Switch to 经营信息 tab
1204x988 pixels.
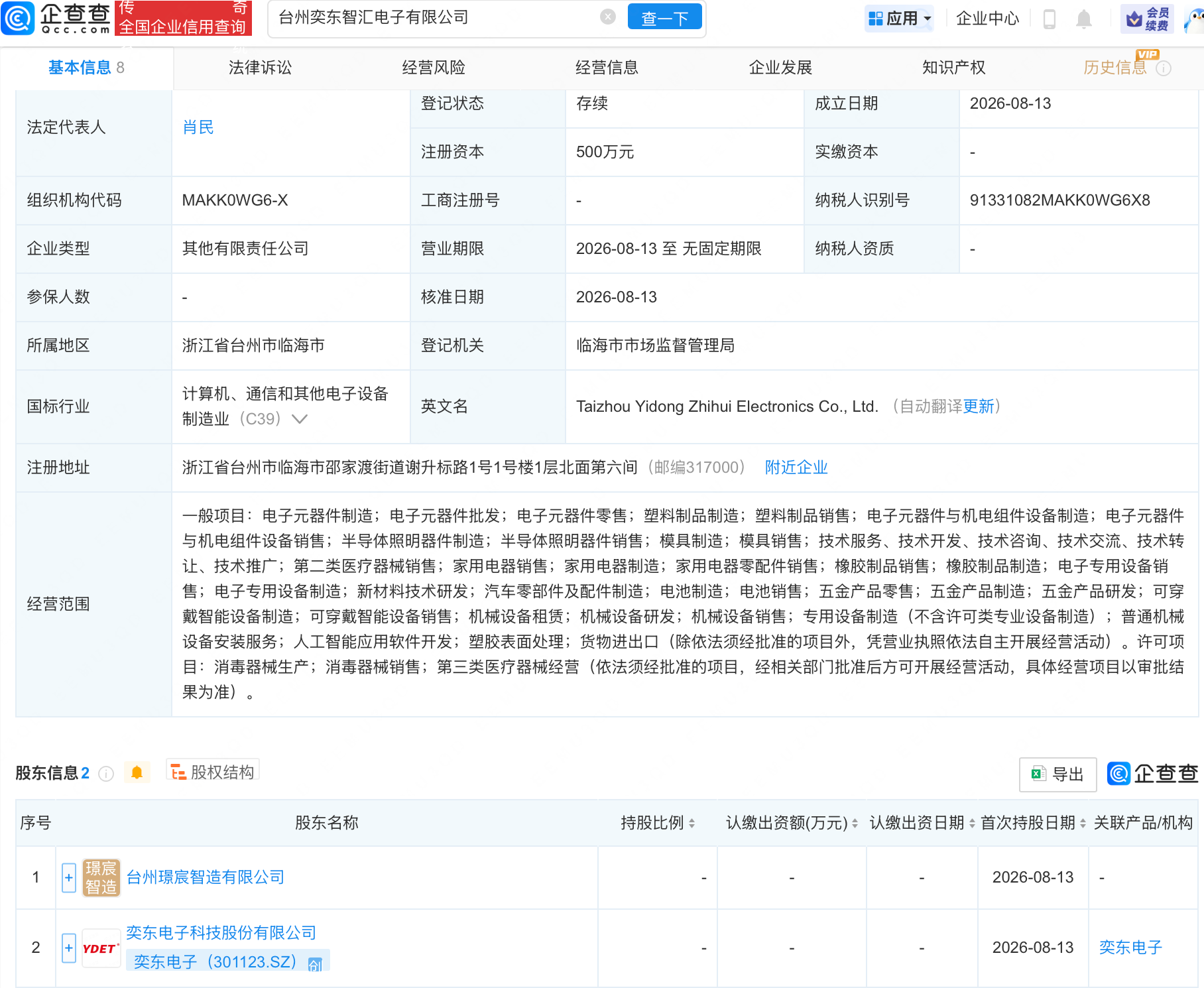[607, 68]
